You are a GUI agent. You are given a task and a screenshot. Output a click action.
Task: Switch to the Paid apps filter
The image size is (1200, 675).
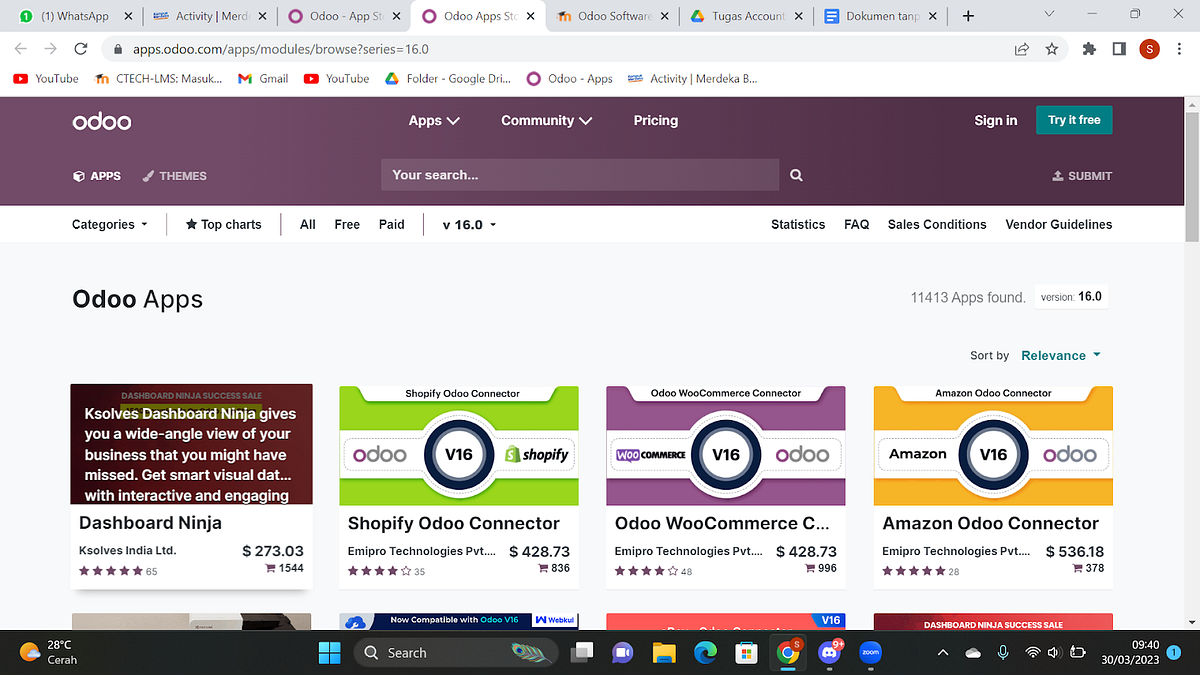click(x=391, y=224)
